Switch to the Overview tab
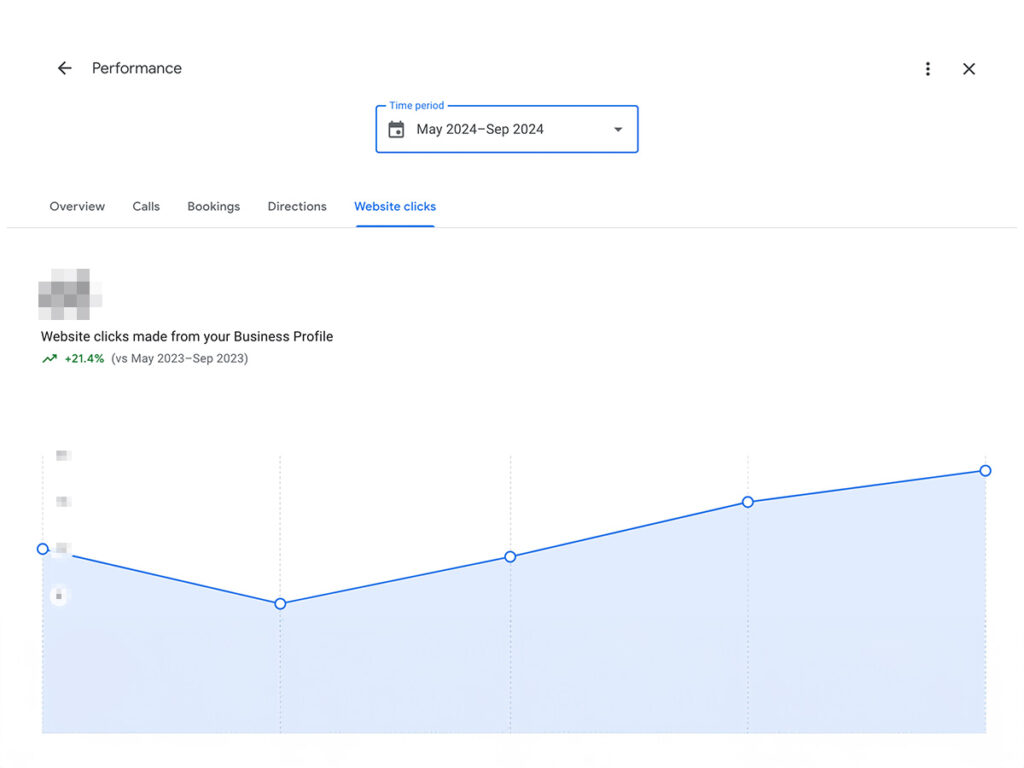Screen dimensions: 1024x768 pos(77,206)
